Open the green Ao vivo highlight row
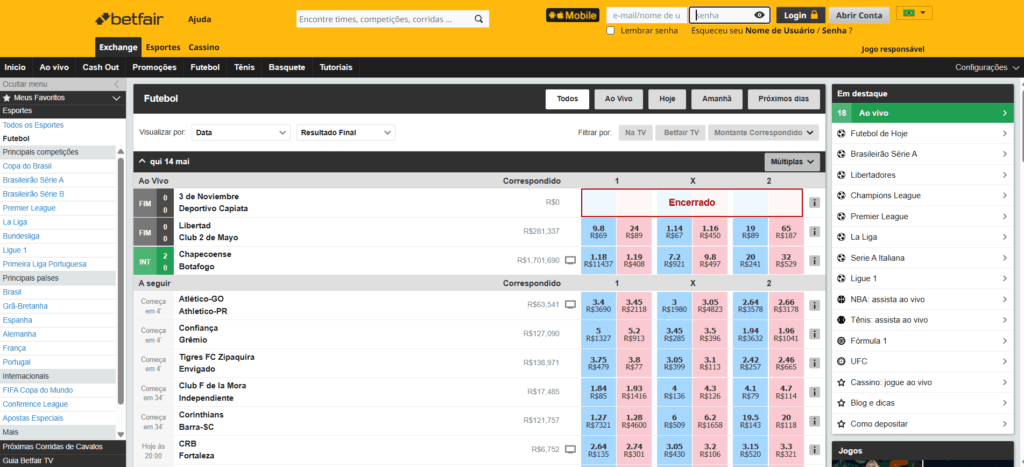 click(923, 113)
